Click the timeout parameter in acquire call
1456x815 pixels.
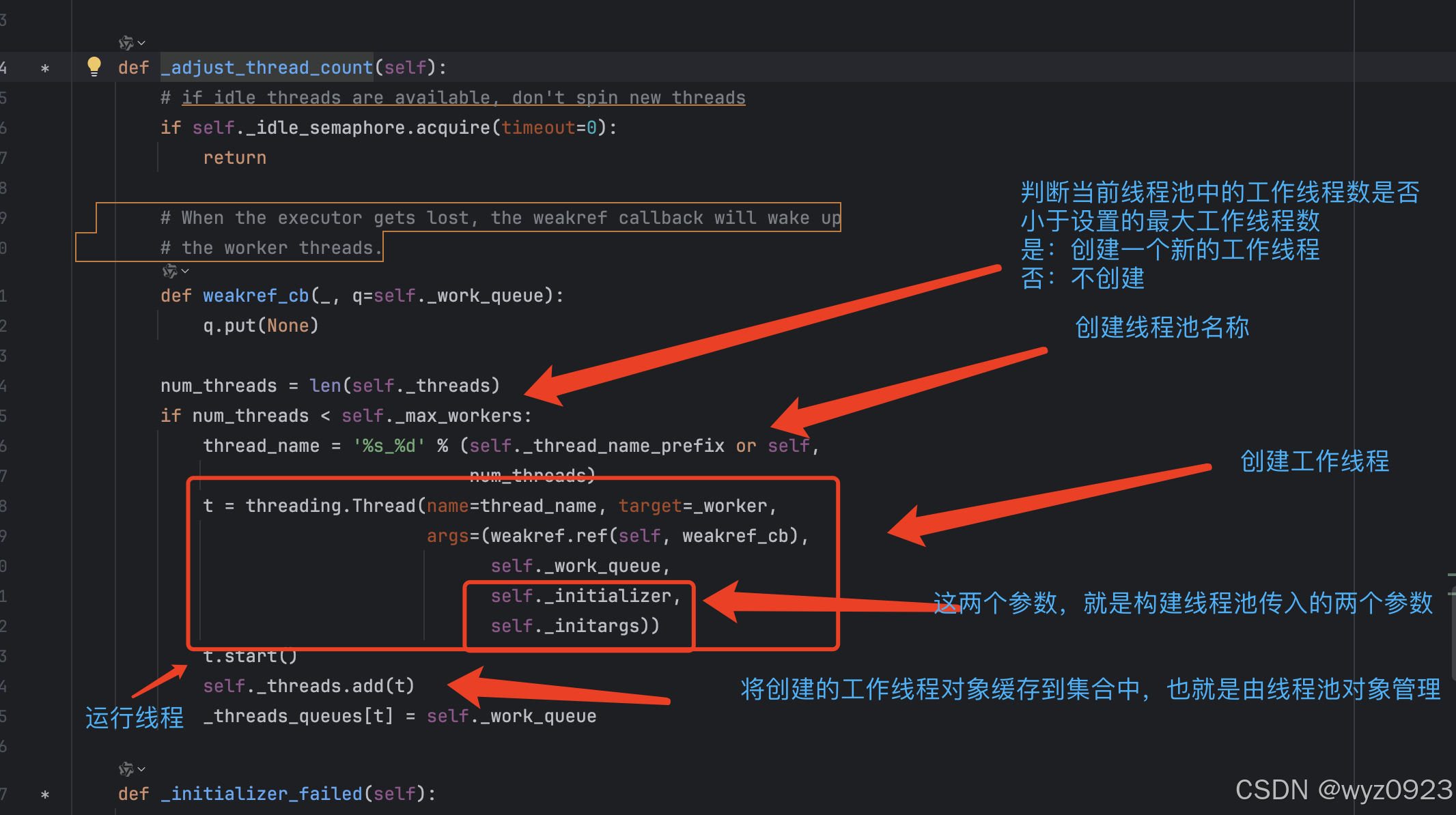pyautogui.click(x=538, y=128)
